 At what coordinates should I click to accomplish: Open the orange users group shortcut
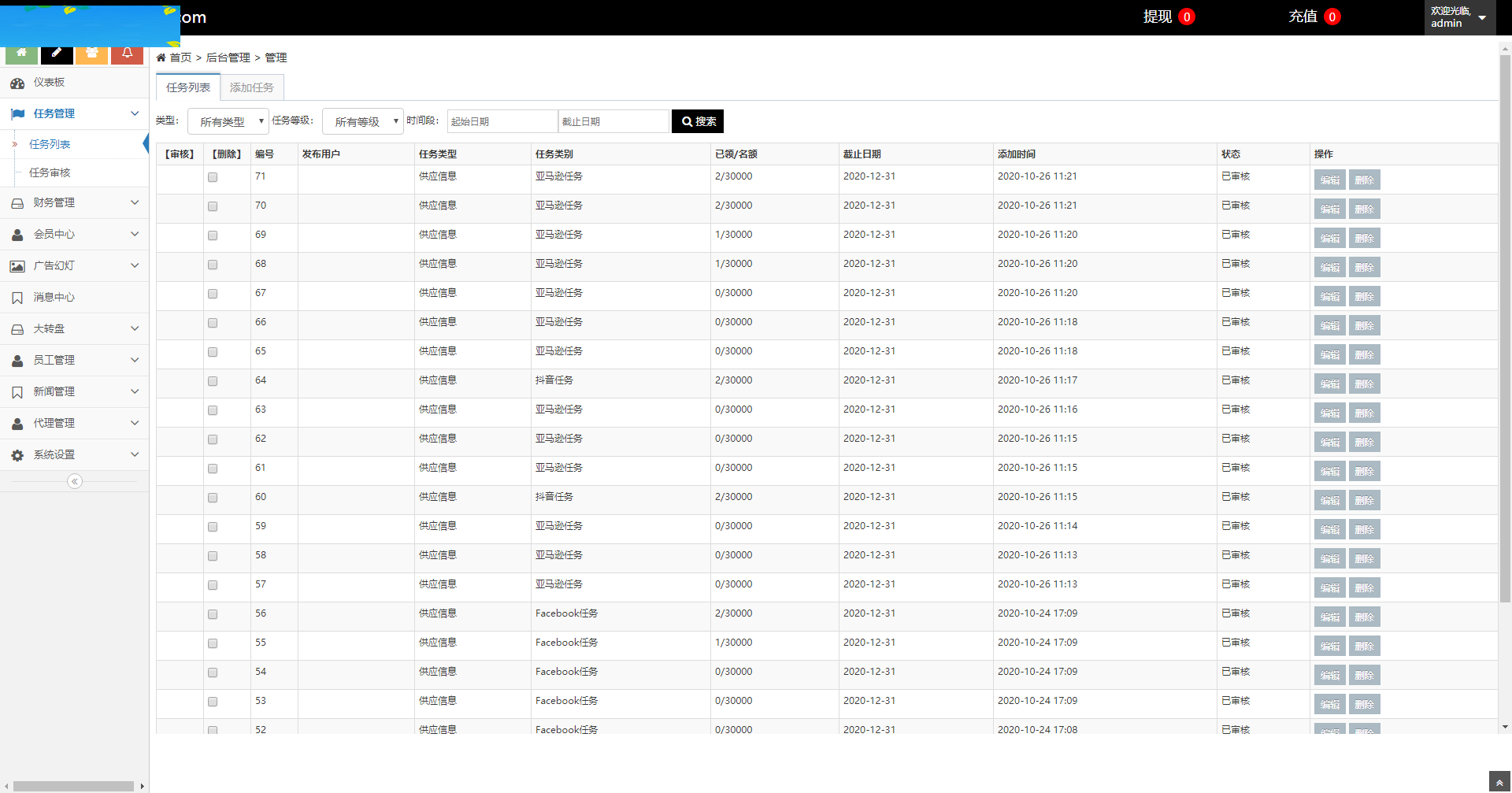[x=92, y=54]
